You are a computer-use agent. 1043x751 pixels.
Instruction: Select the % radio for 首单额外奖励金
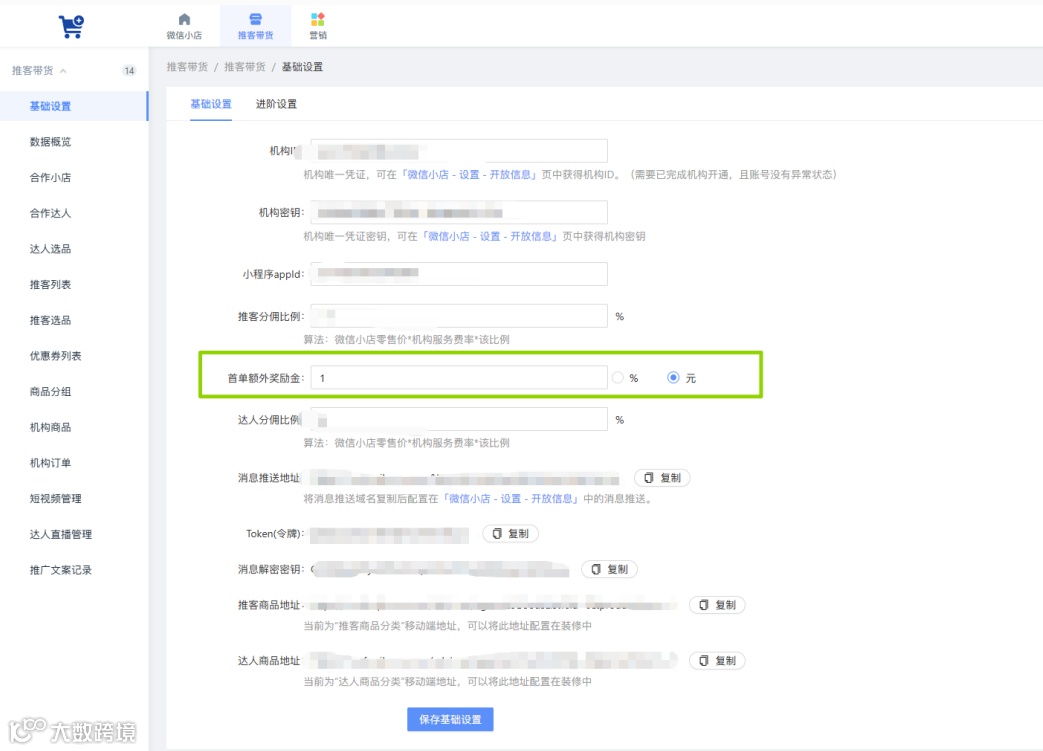[618, 378]
